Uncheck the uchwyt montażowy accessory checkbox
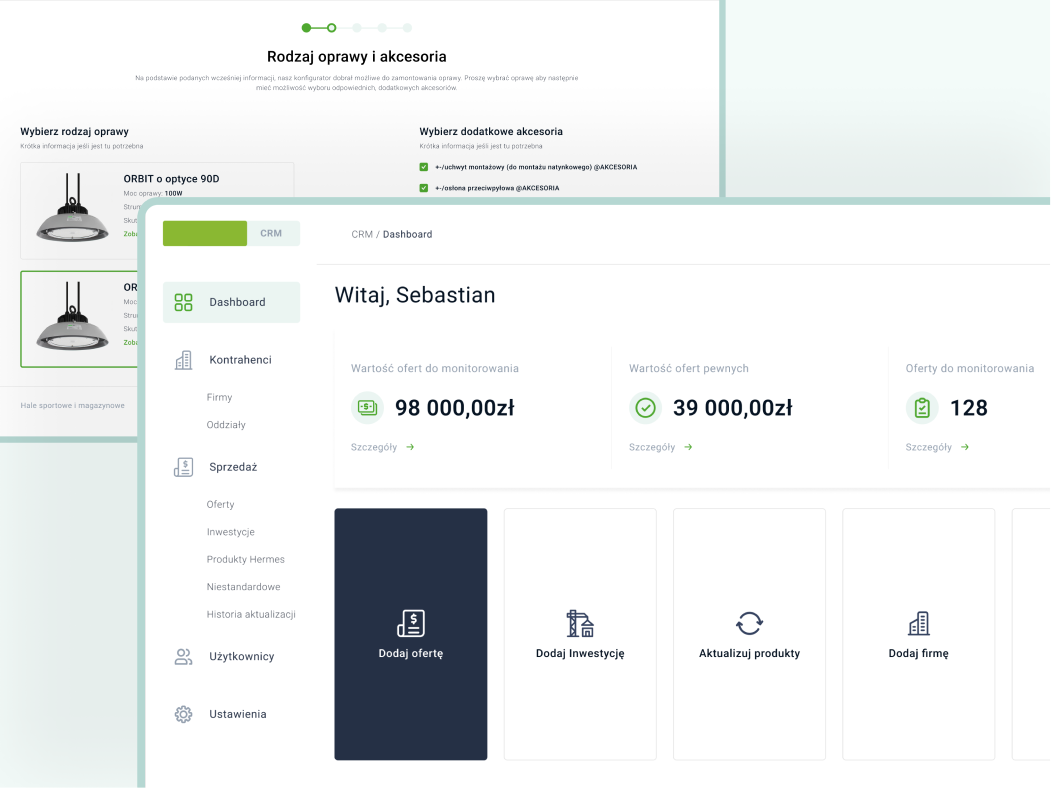Image resolution: width=1051 pixels, height=788 pixels. (x=424, y=167)
